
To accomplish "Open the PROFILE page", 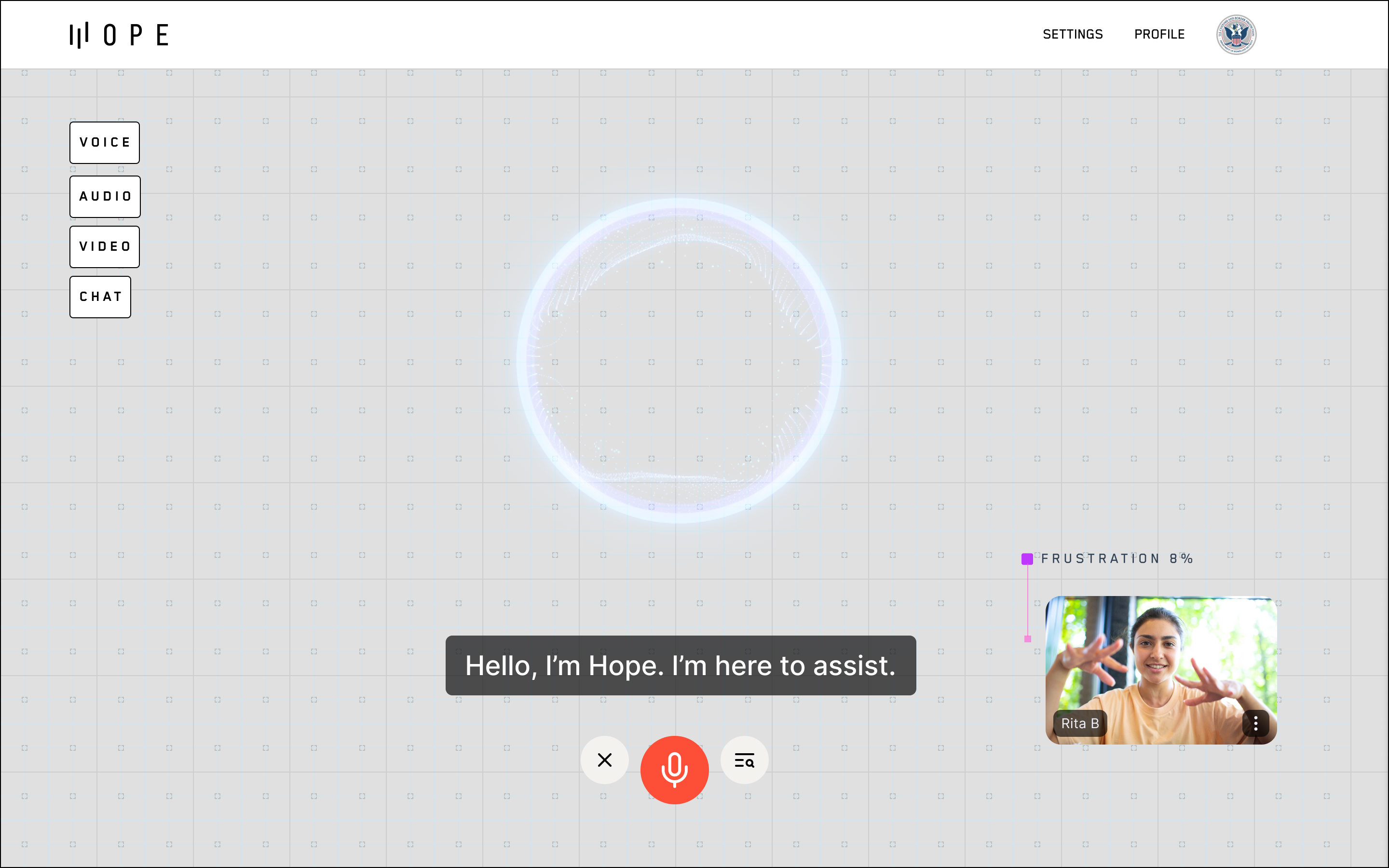I will click(1159, 34).
